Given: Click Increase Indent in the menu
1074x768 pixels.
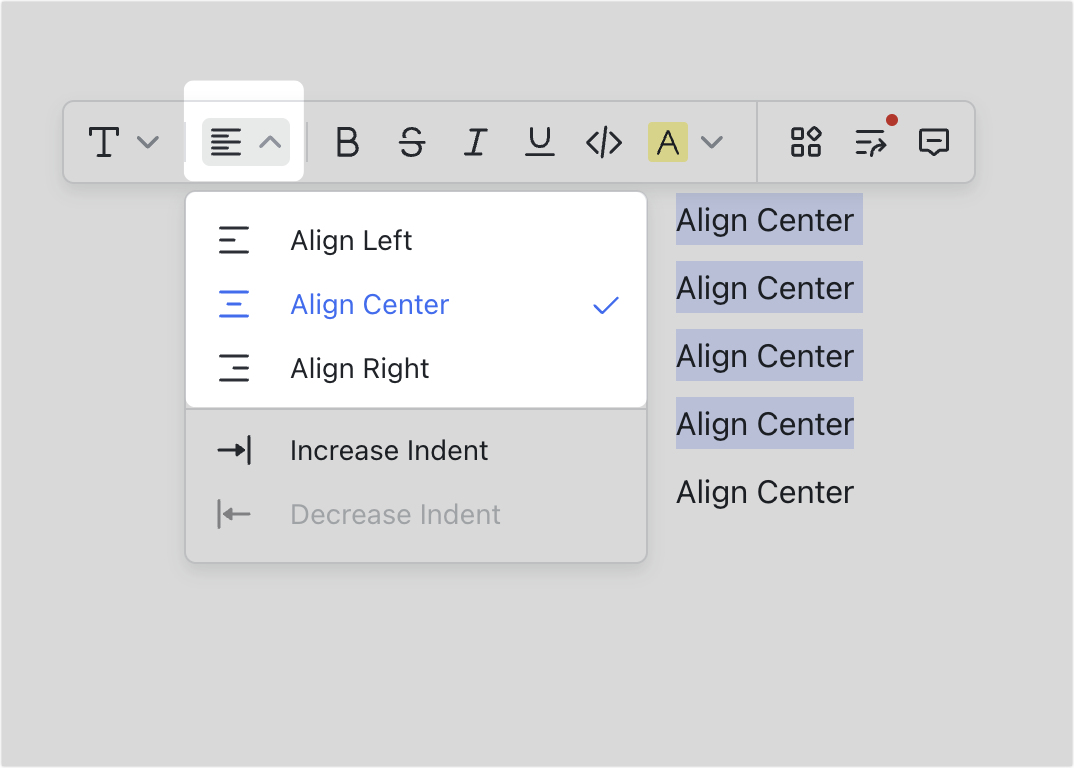Looking at the screenshot, I should (388, 450).
